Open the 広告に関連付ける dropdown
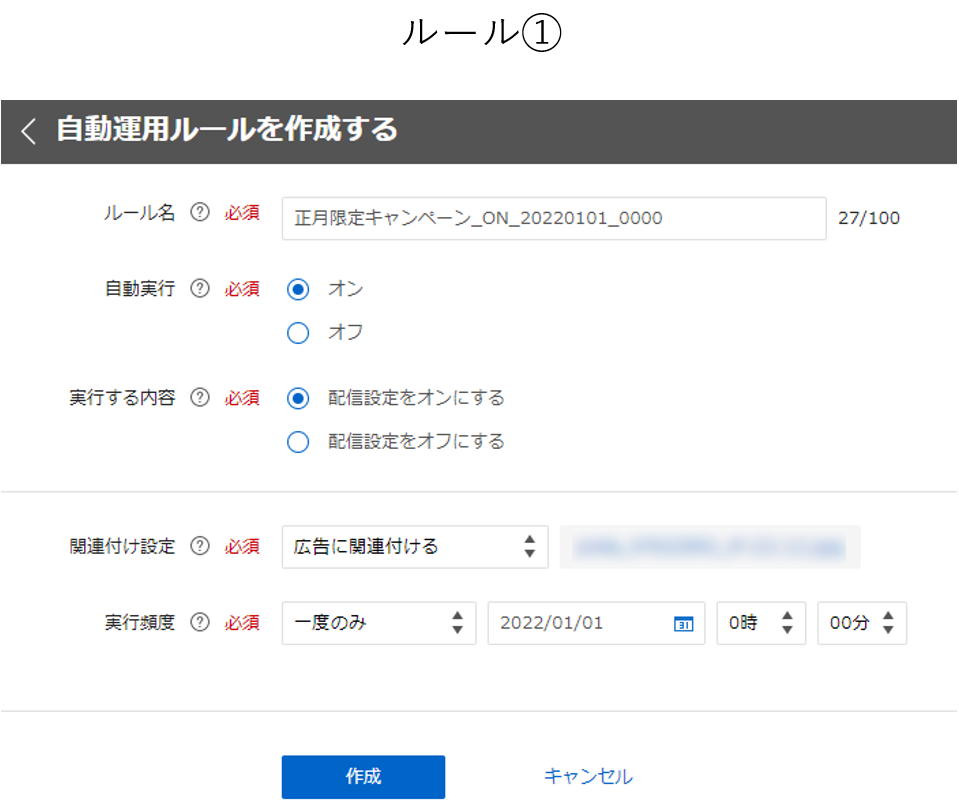The height and width of the screenshot is (805, 959). tap(415, 547)
